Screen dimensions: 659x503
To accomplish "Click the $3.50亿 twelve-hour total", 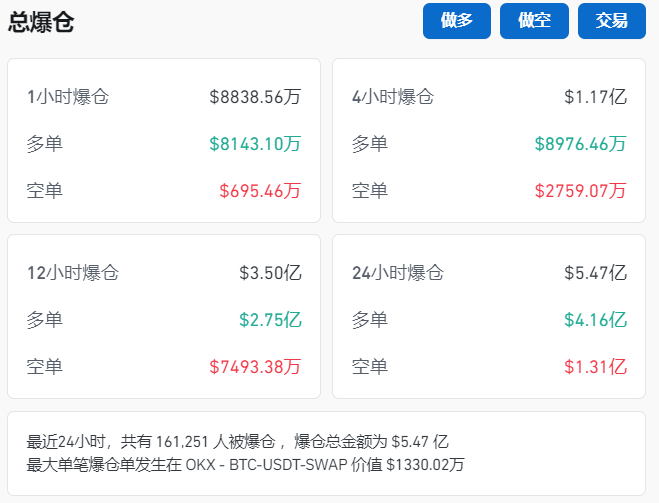I will pos(270,273).
